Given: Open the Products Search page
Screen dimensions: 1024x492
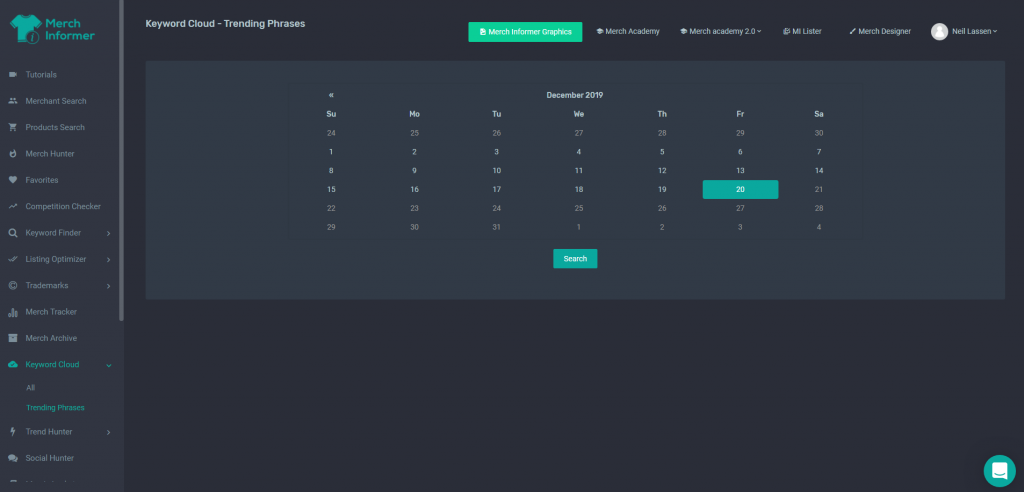Looking at the screenshot, I should coord(55,127).
